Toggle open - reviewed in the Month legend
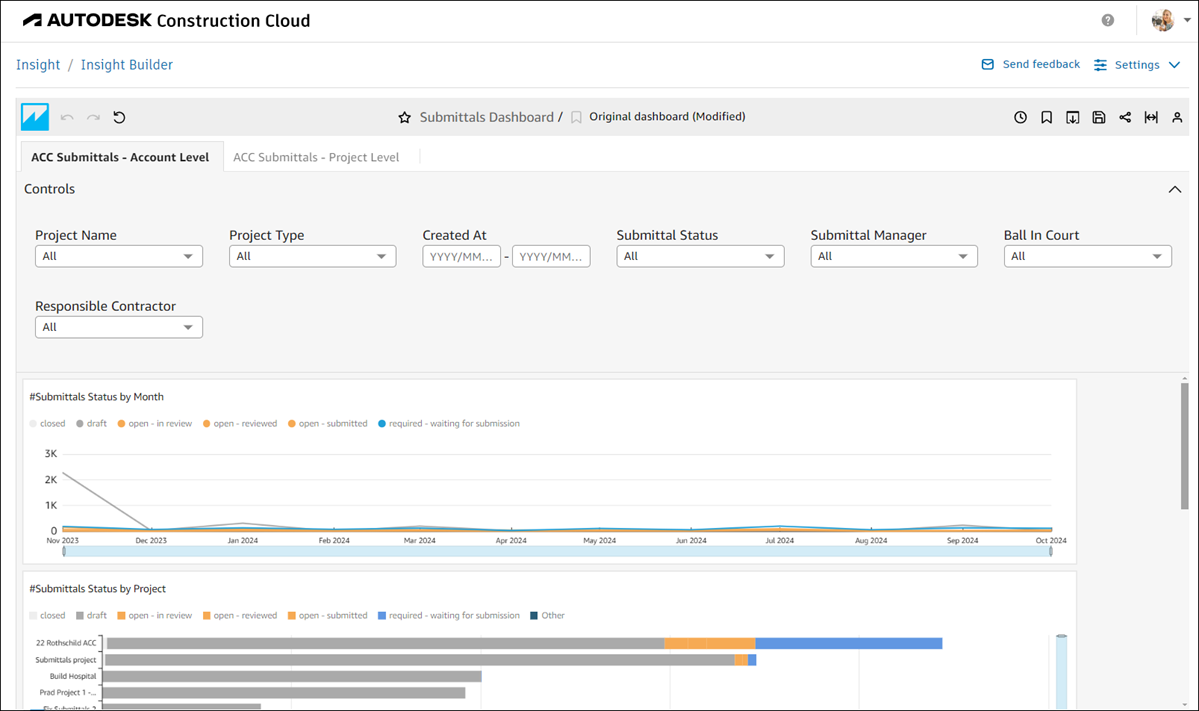1199x711 pixels. tap(240, 424)
